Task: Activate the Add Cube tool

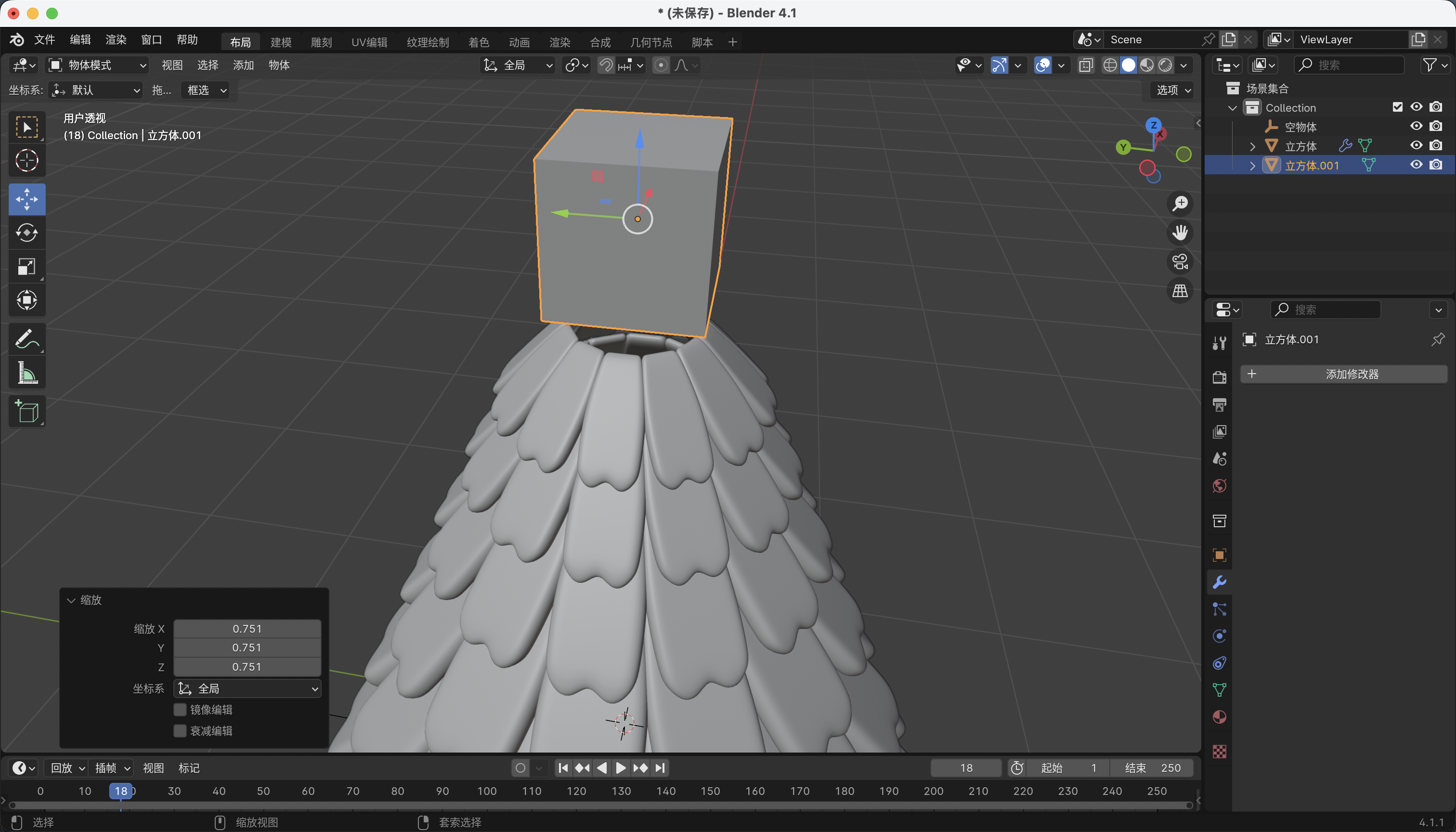Action: click(27, 412)
